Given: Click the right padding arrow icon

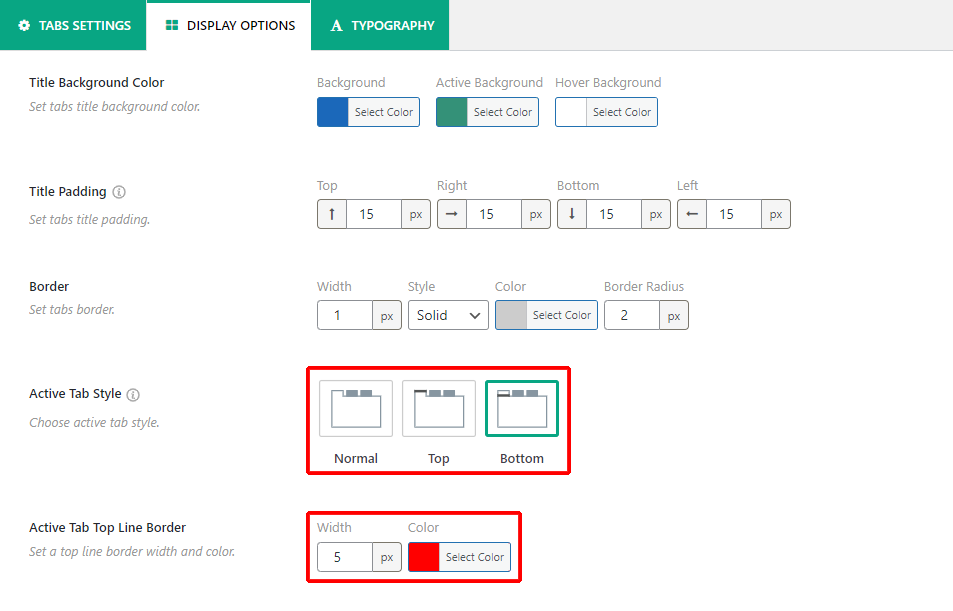Looking at the screenshot, I should 452,214.
